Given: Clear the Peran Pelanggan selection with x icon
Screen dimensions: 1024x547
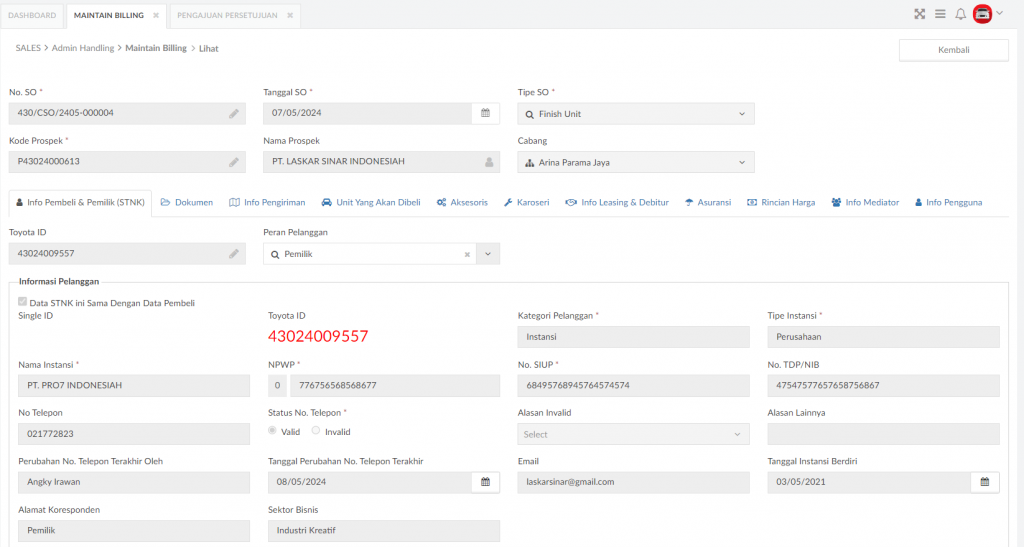Looking at the screenshot, I should [467, 255].
